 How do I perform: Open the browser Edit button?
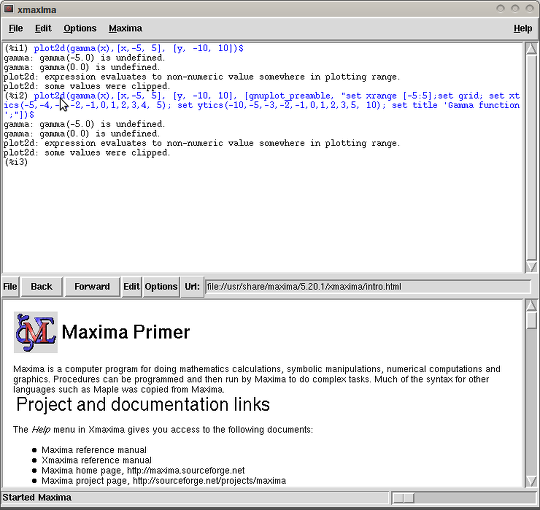tap(131, 287)
